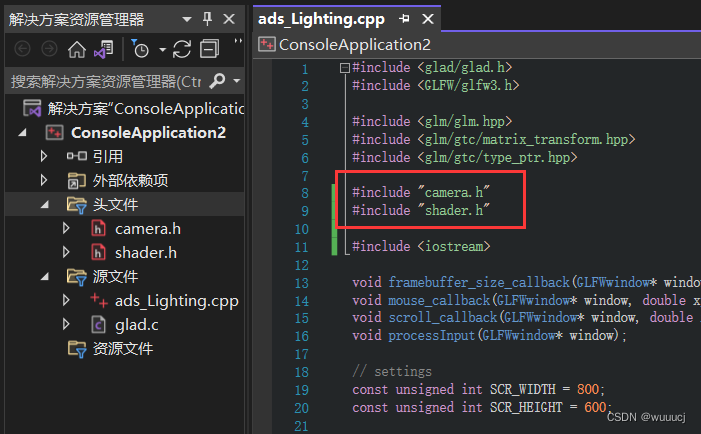The width and height of the screenshot is (701, 434).
Task: Select the 源文件 folder
Action: [x=115, y=277]
